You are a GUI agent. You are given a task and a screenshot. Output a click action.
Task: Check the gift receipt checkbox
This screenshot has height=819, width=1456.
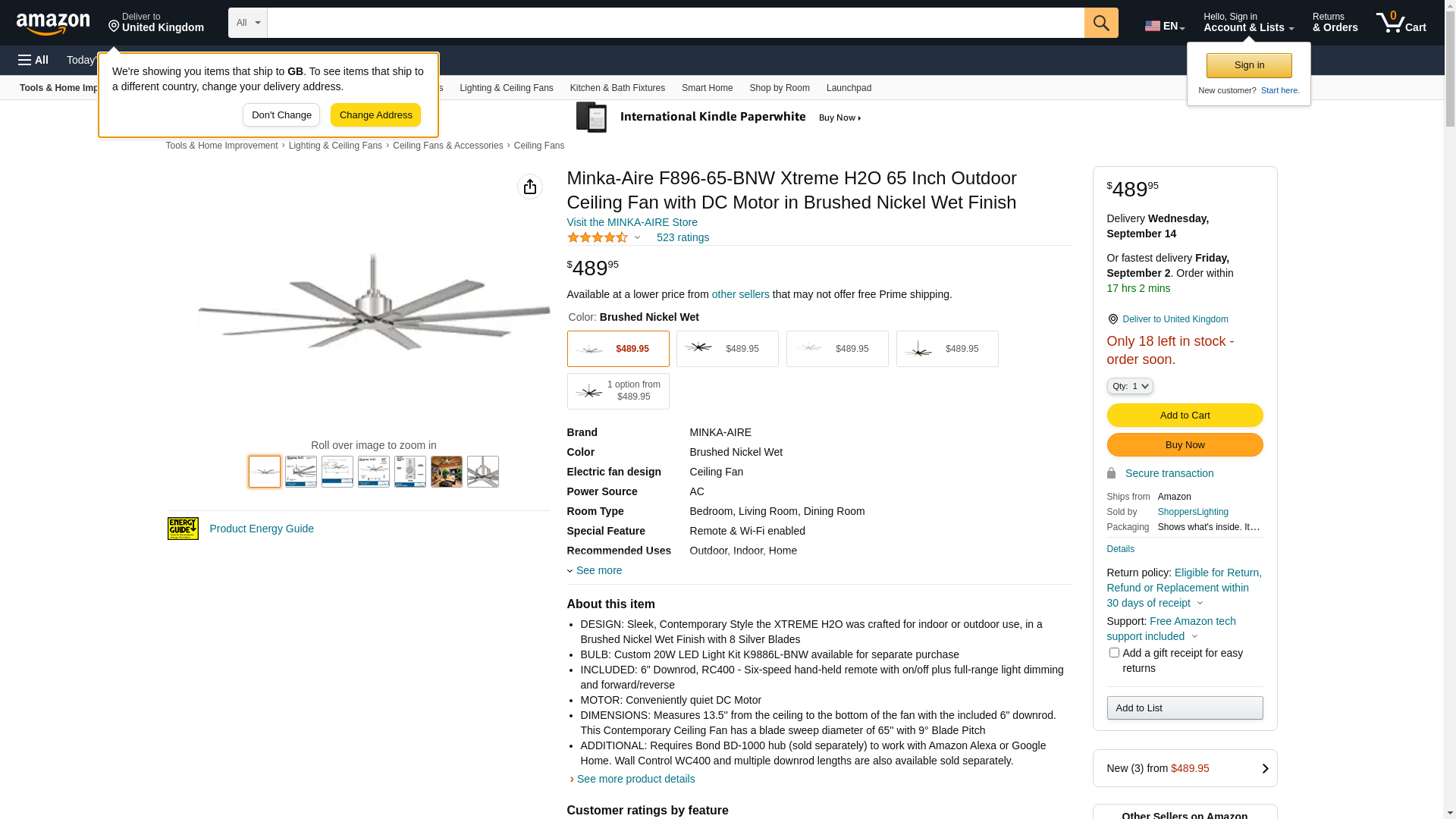pos(1113,652)
